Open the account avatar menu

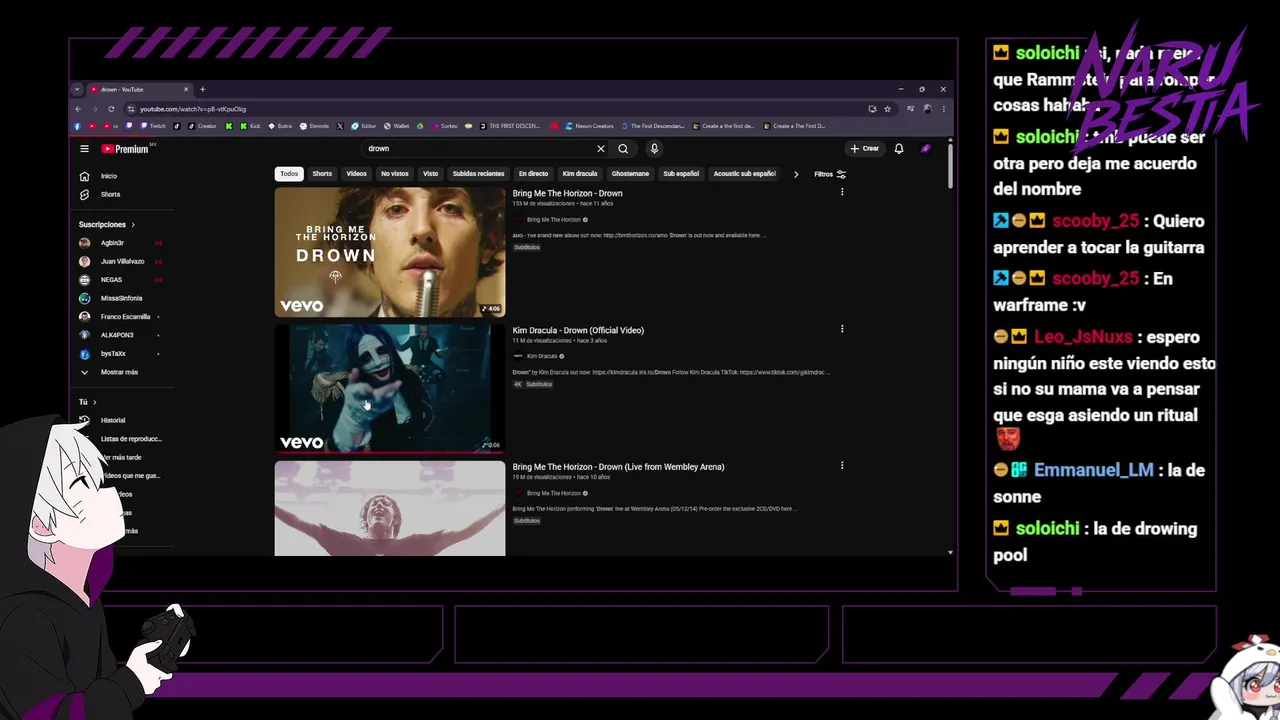[x=926, y=149]
